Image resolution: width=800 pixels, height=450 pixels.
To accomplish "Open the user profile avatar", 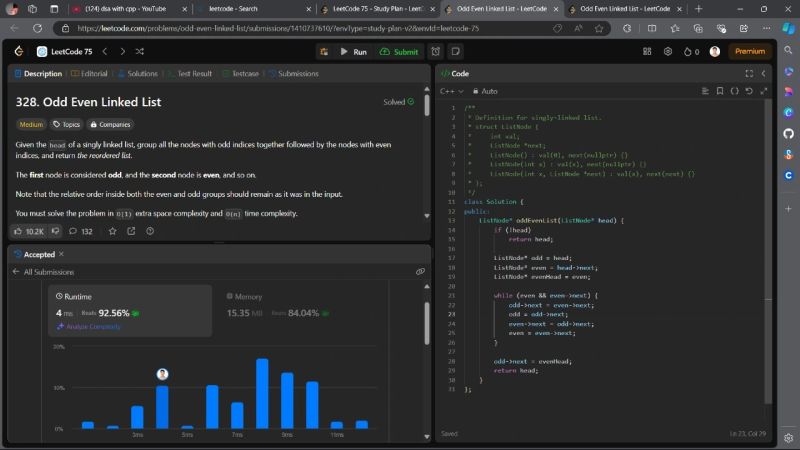I will (715, 52).
